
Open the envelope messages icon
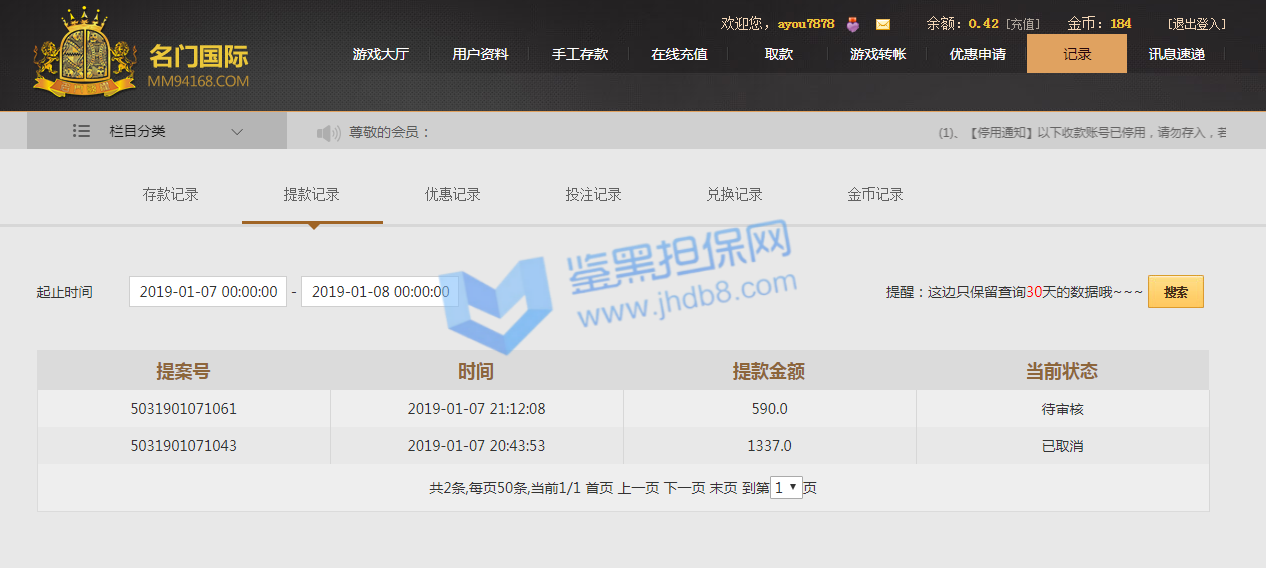883,24
